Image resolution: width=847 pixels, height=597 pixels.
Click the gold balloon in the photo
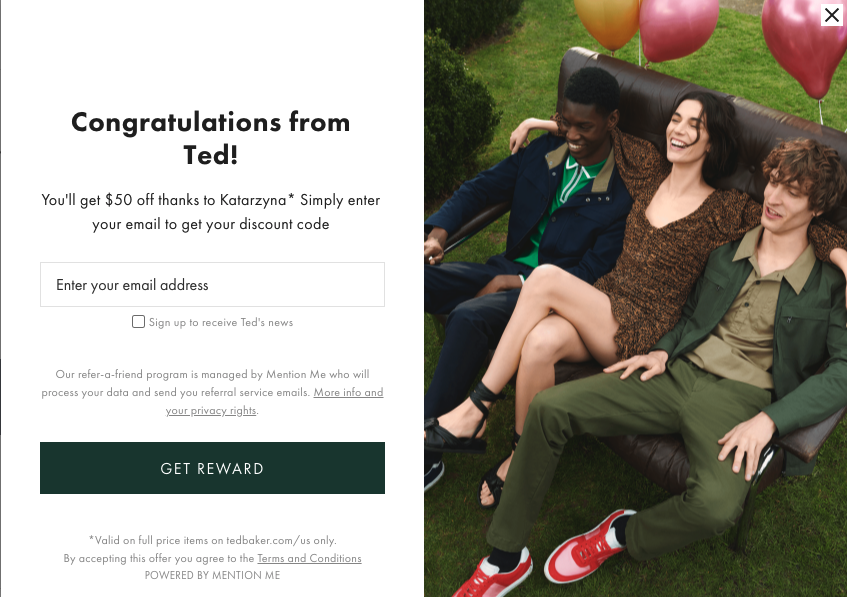click(x=608, y=22)
